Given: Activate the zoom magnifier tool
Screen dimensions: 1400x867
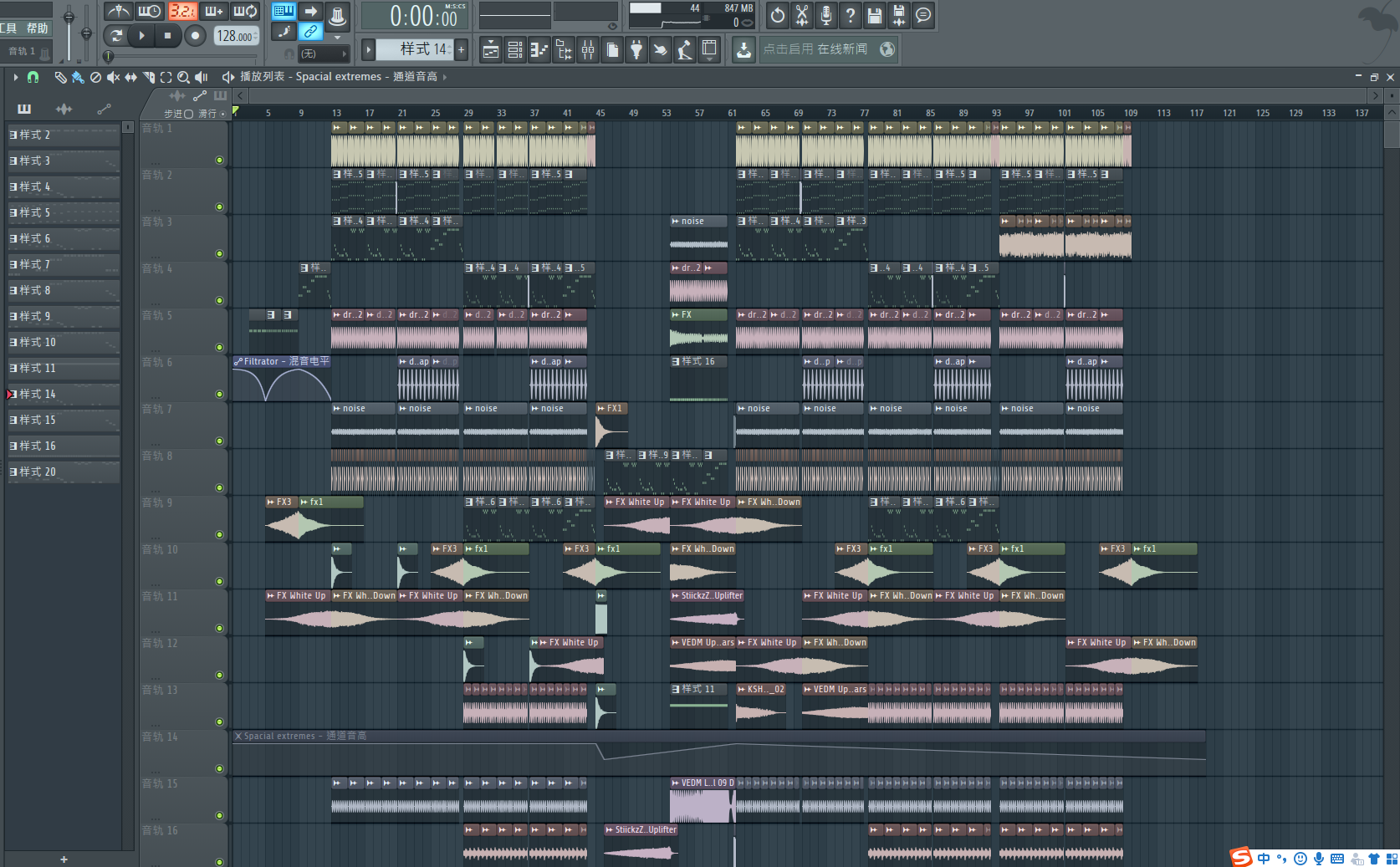Looking at the screenshot, I should point(183,77).
